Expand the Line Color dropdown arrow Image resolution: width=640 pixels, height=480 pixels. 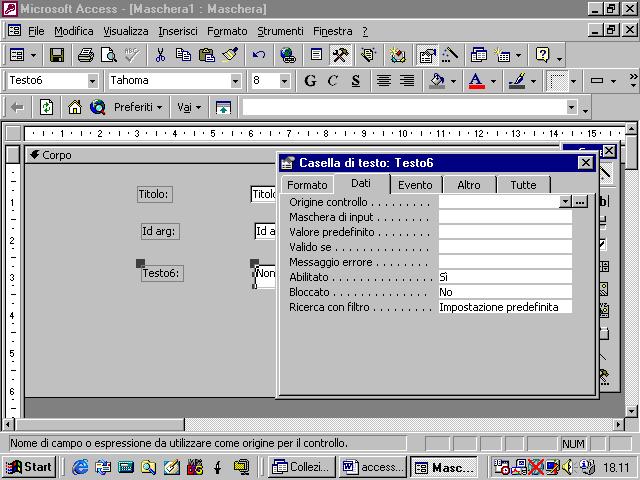533,81
